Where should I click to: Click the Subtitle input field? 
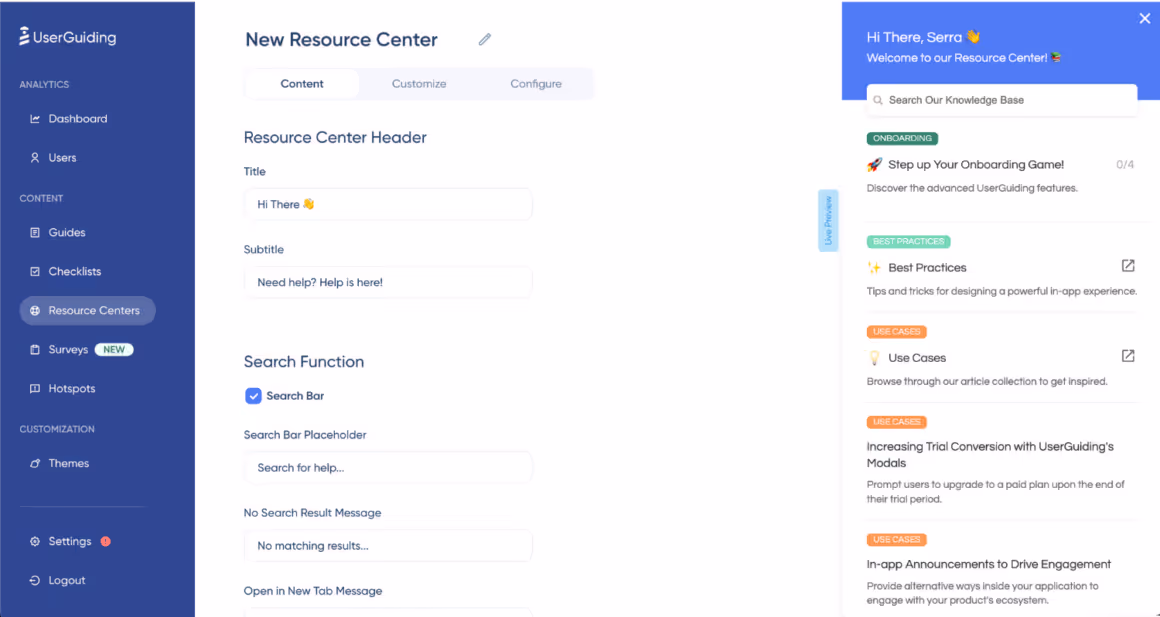pos(388,283)
